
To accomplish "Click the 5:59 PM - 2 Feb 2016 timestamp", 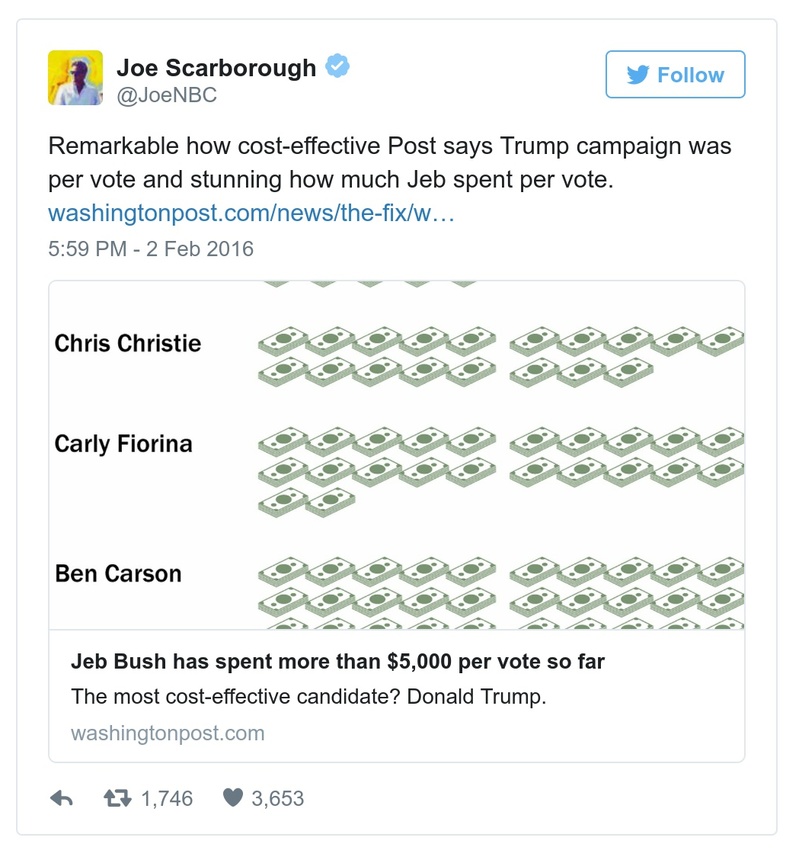I will coord(151,249).
